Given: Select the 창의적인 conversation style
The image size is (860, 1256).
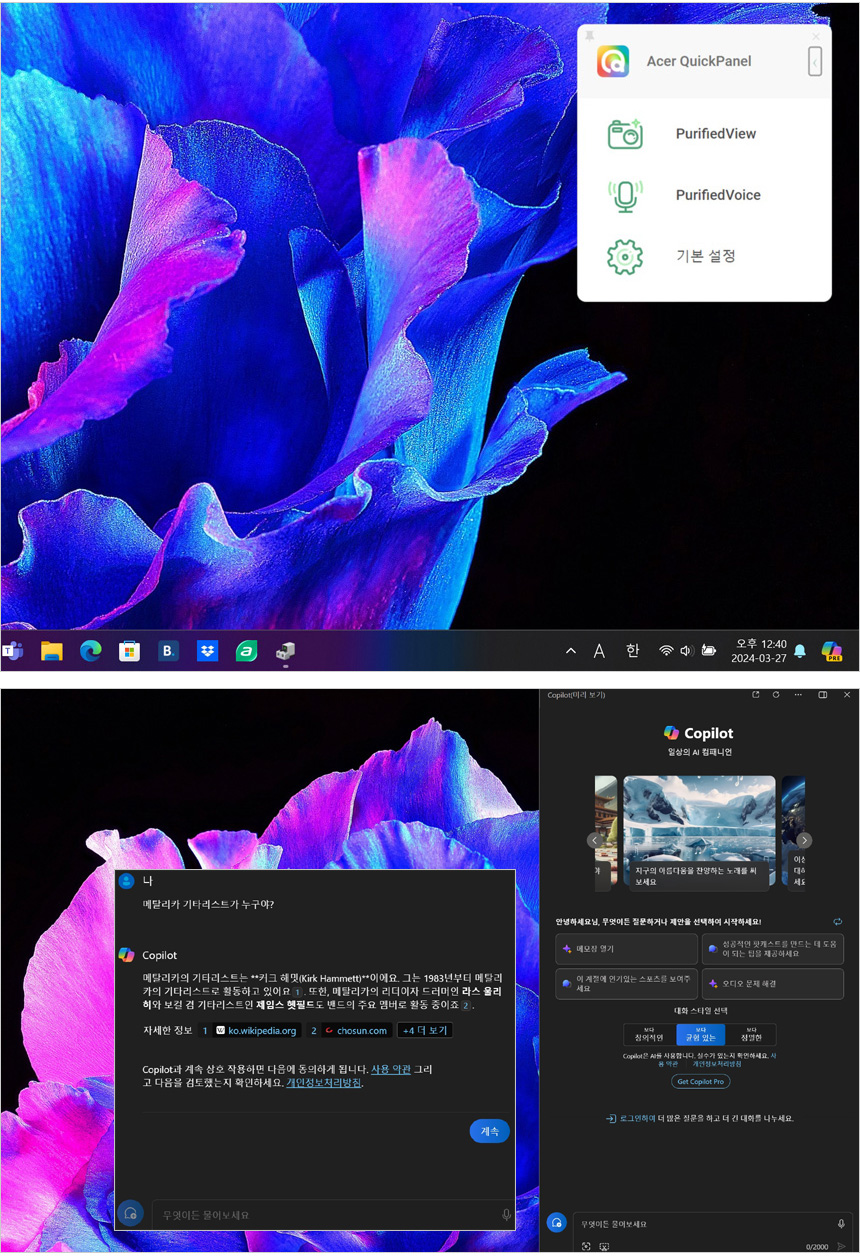Looking at the screenshot, I should click(x=649, y=1035).
